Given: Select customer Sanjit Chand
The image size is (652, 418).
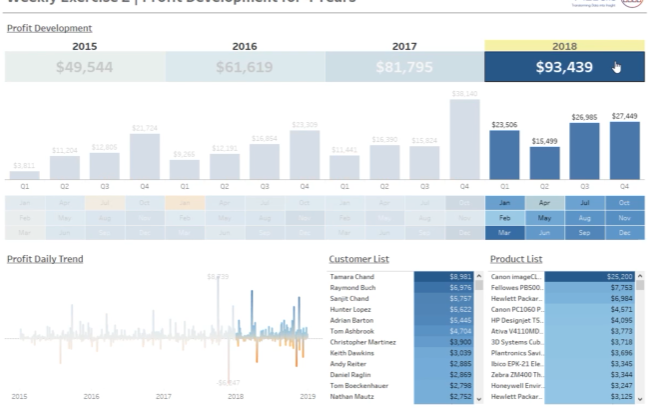Looking at the screenshot, I should tap(401, 299).
